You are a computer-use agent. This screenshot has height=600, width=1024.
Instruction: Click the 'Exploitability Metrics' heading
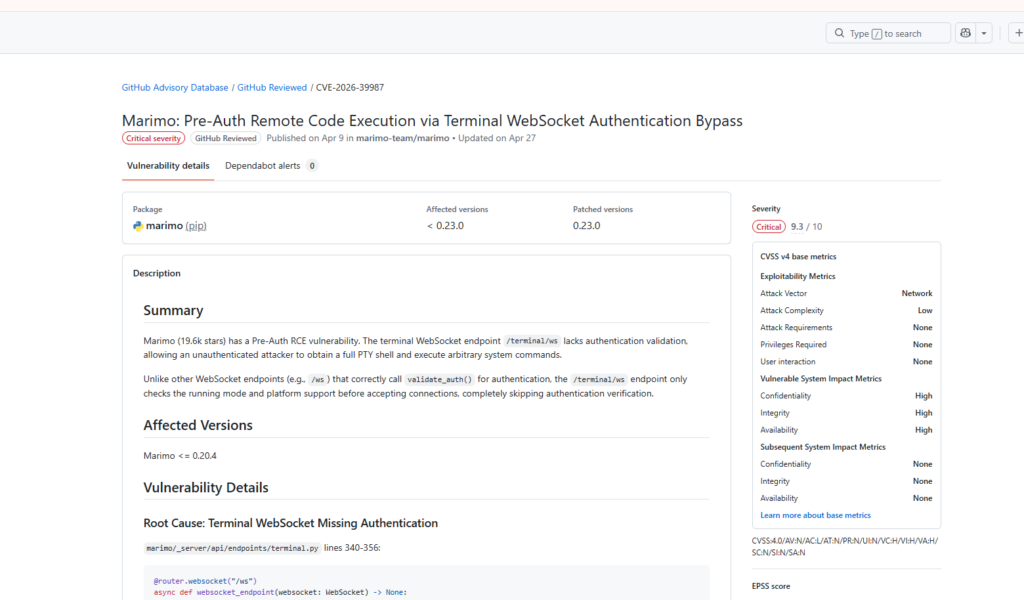(x=797, y=276)
